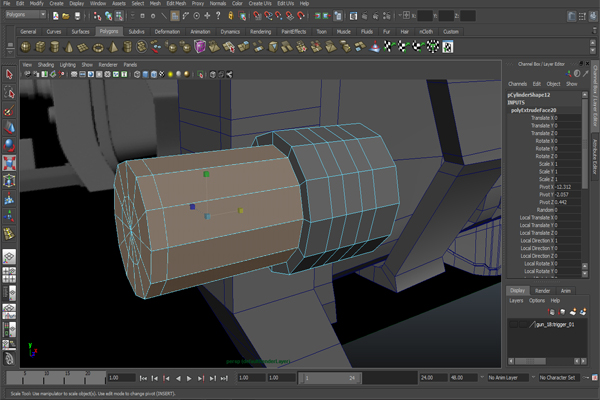Go to the start of playback range

143,378
